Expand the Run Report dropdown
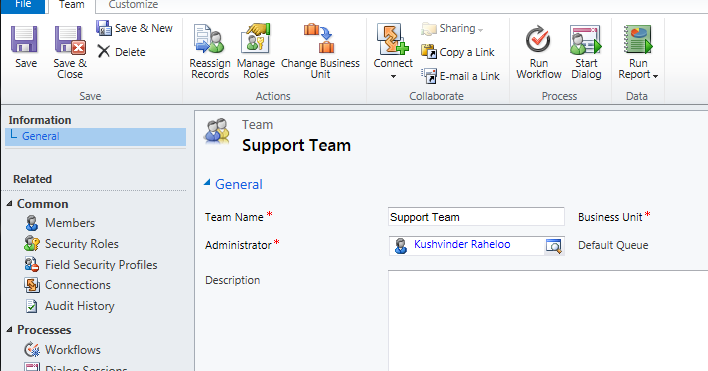 click(638, 52)
